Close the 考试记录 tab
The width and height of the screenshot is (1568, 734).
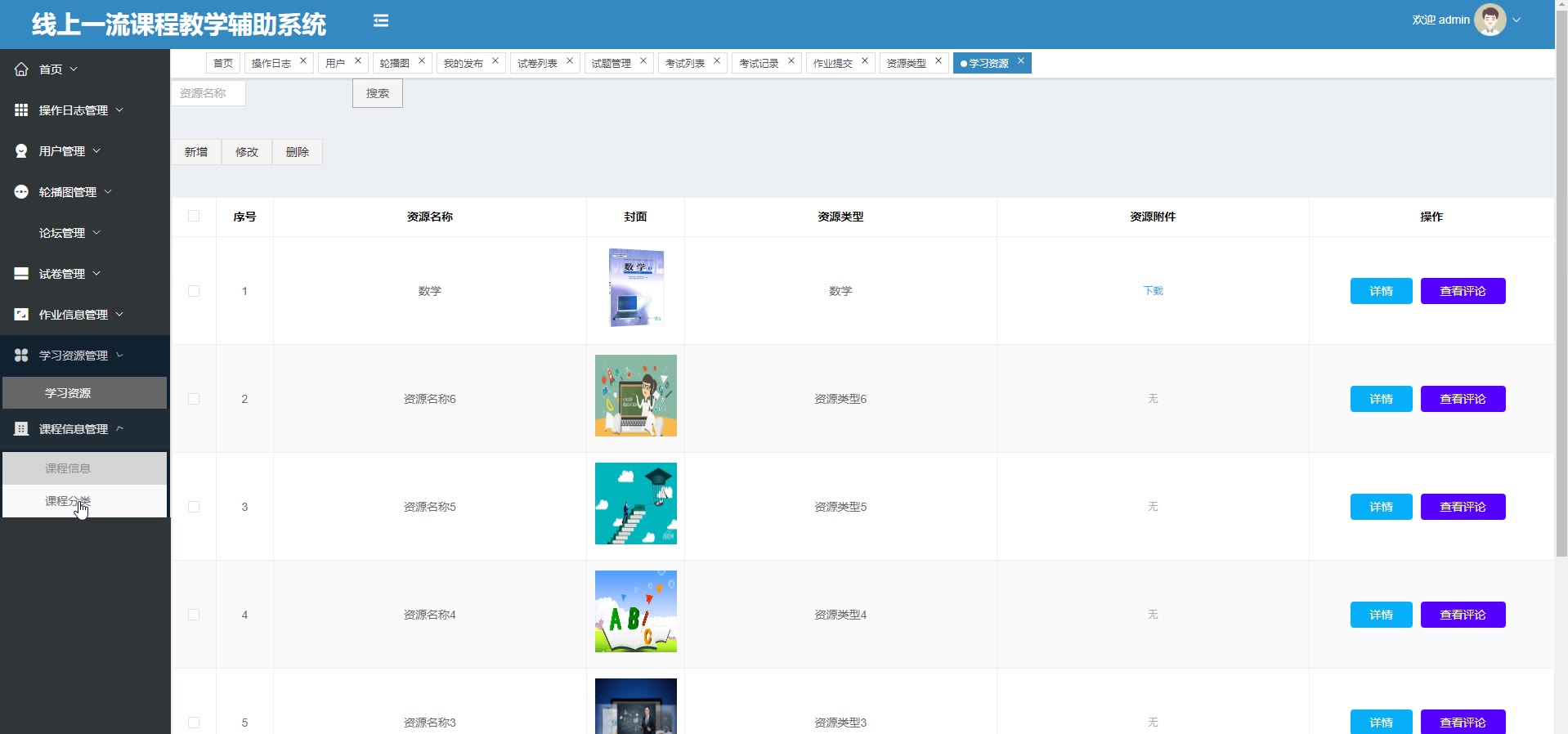(x=791, y=60)
